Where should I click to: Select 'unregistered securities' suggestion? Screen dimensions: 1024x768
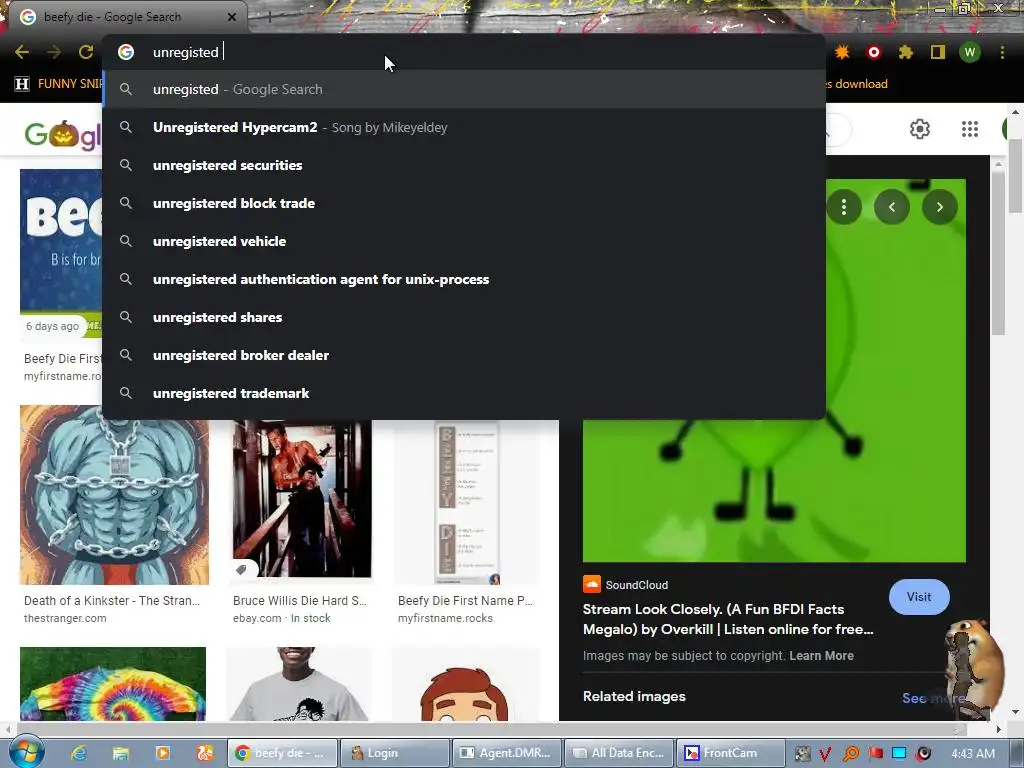[x=464, y=165]
